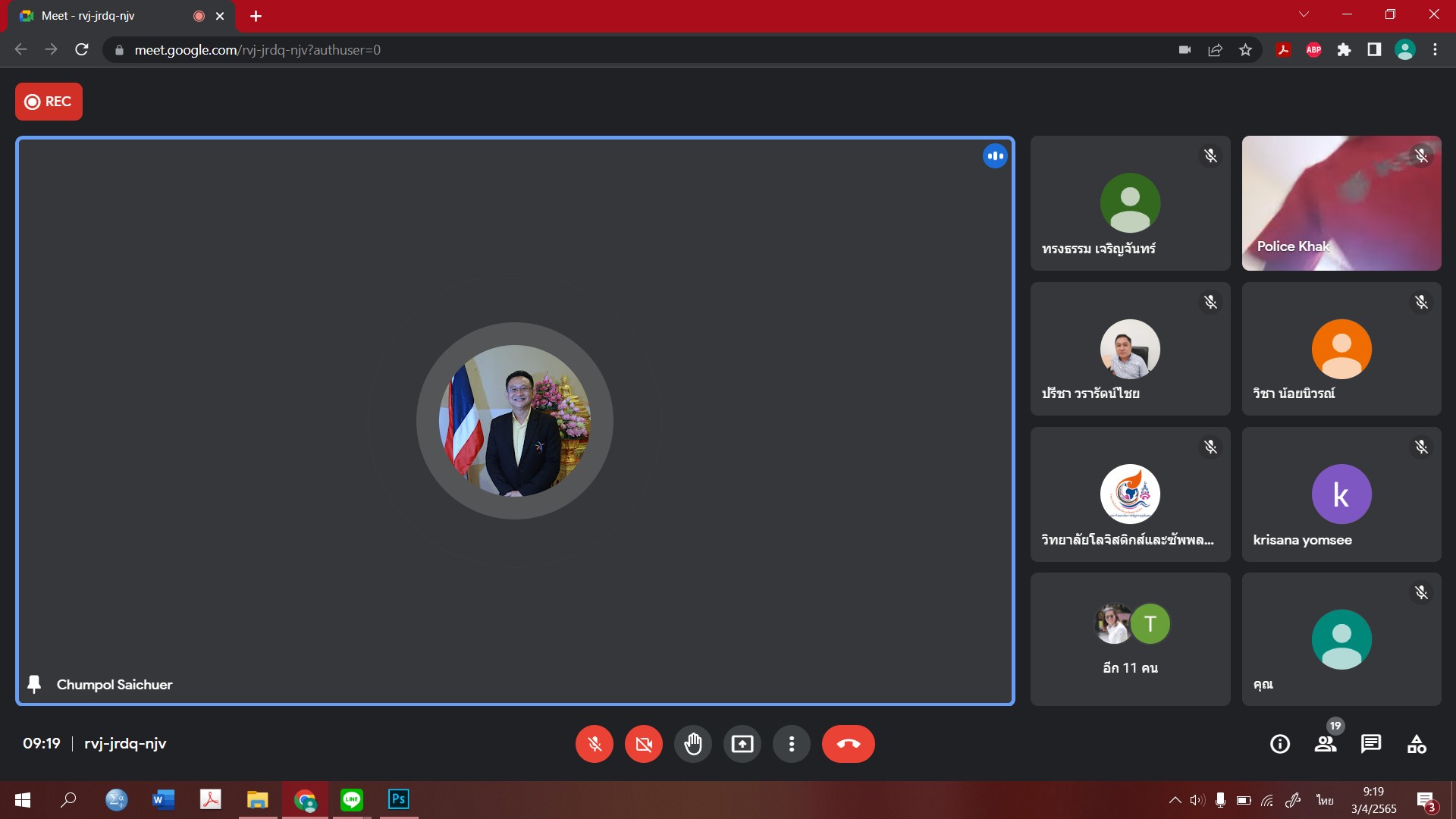Open the 'อีก 11 คน' more participants tile
The height and width of the screenshot is (819, 1456).
click(x=1129, y=639)
